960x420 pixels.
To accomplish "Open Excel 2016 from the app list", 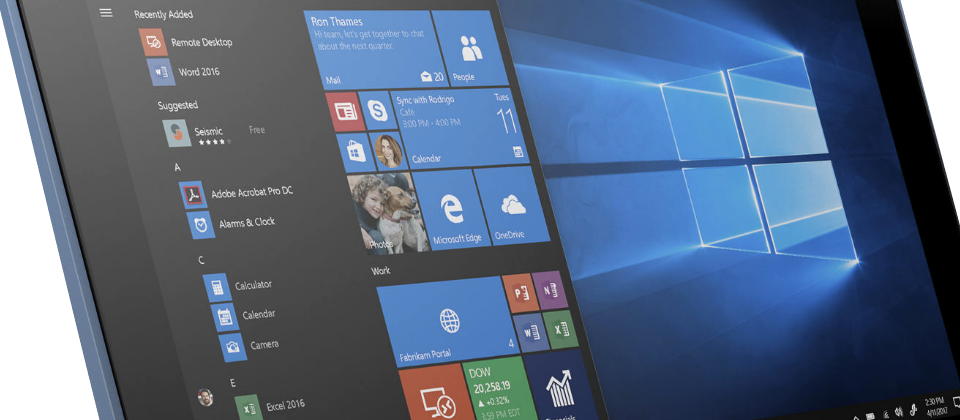I will (270, 407).
